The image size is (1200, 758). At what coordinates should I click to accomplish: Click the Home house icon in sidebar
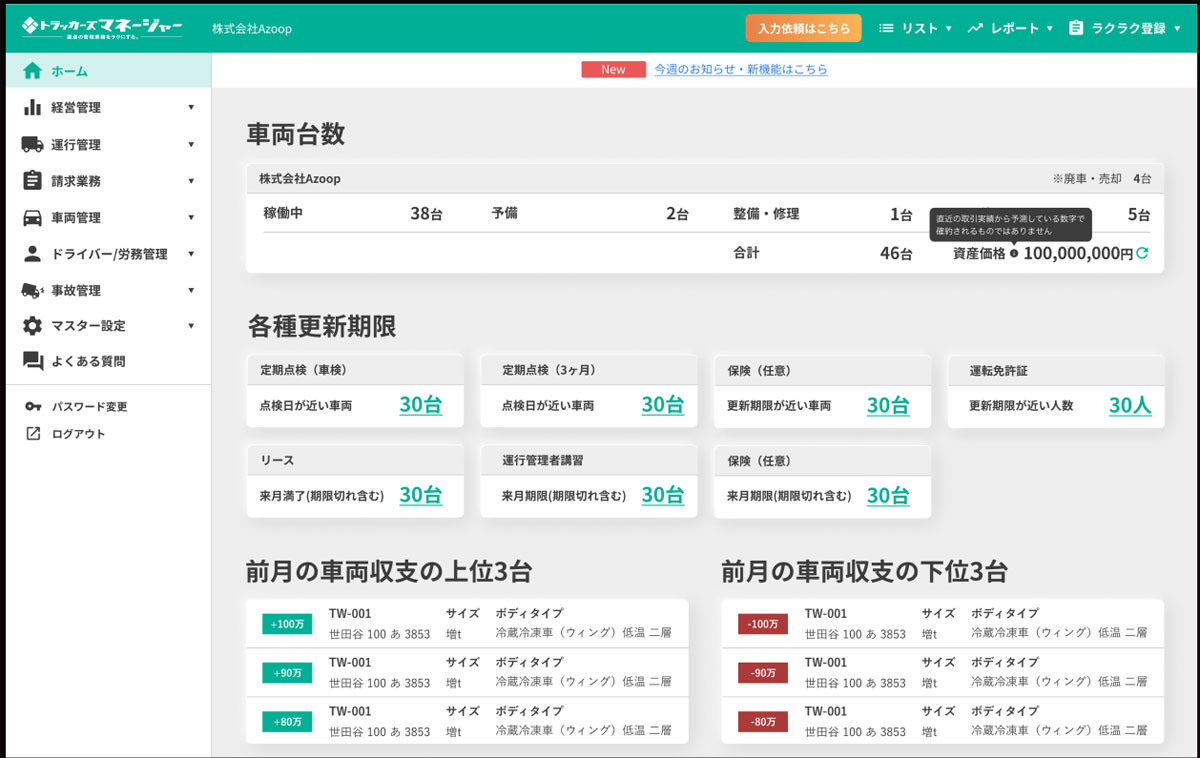pyautogui.click(x=33, y=71)
